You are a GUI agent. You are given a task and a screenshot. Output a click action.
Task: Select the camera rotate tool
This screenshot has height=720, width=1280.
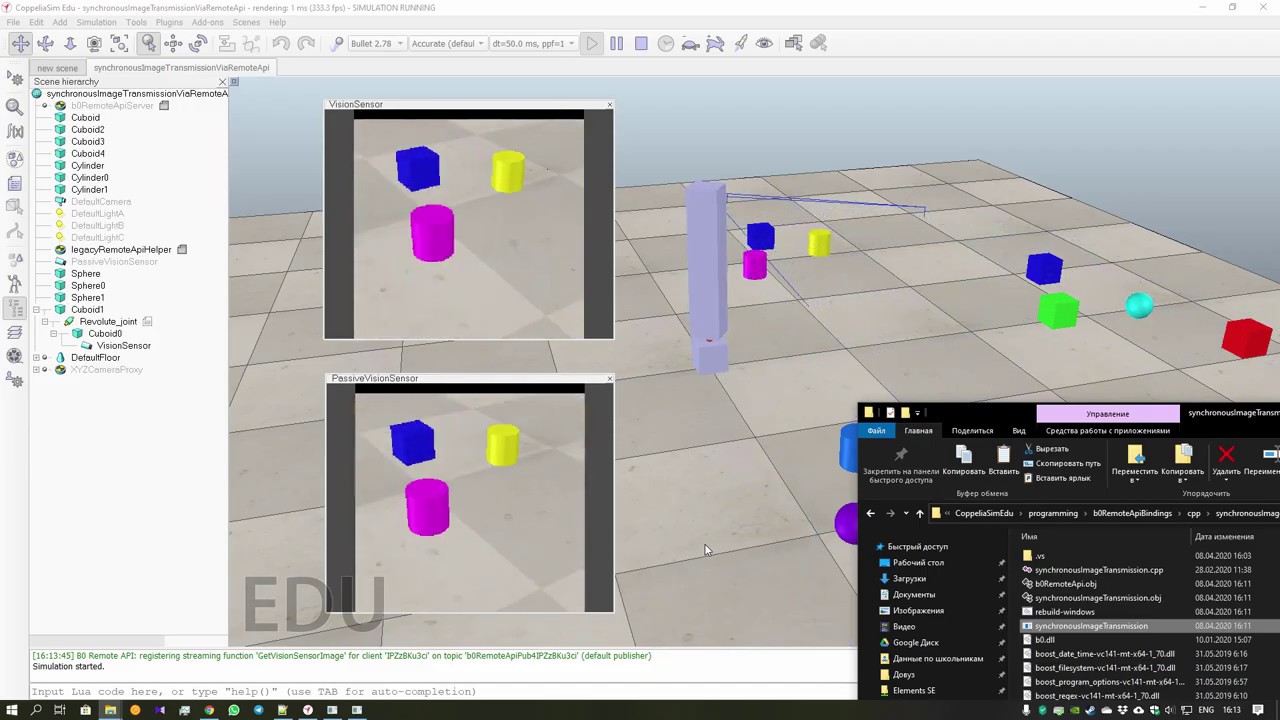pos(45,43)
